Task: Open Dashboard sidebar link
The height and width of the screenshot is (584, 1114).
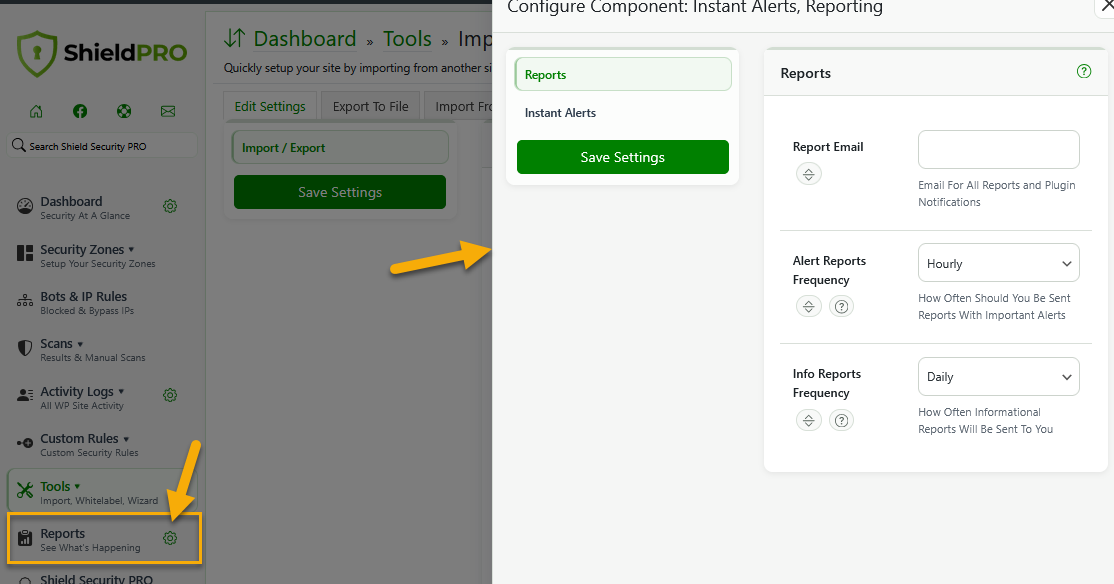Action: 71,202
